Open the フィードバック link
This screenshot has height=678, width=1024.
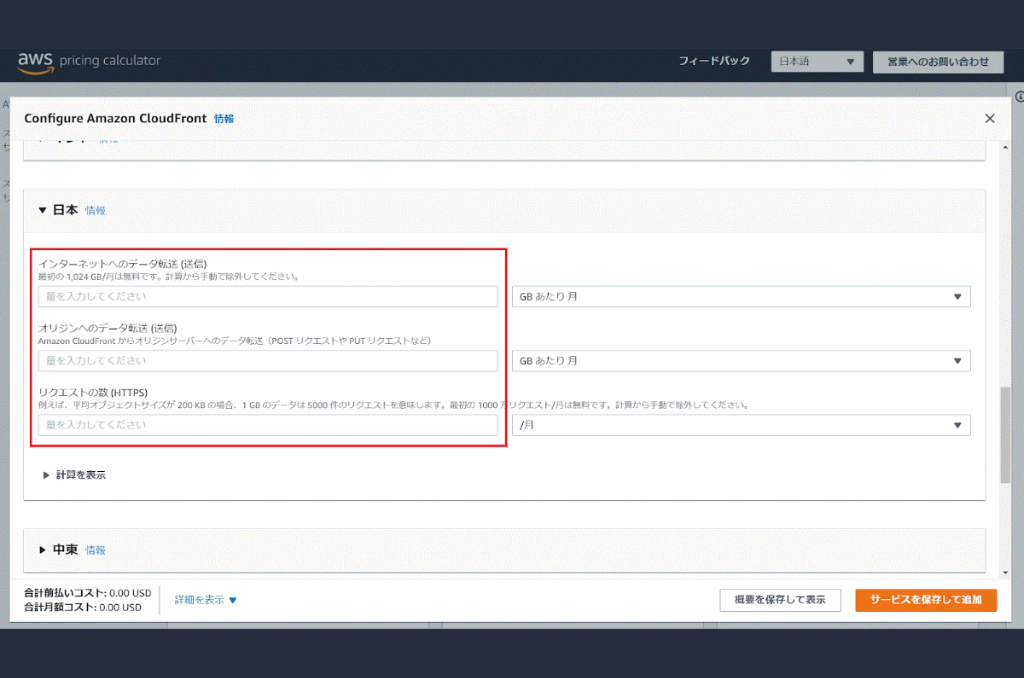pos(714,61)
